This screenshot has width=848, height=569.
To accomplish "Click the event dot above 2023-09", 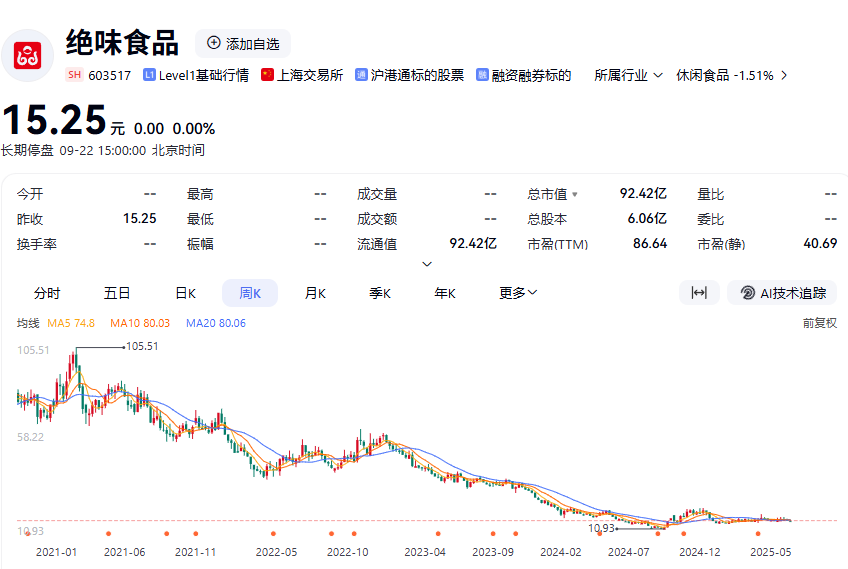I will click(x=493, y=534).
